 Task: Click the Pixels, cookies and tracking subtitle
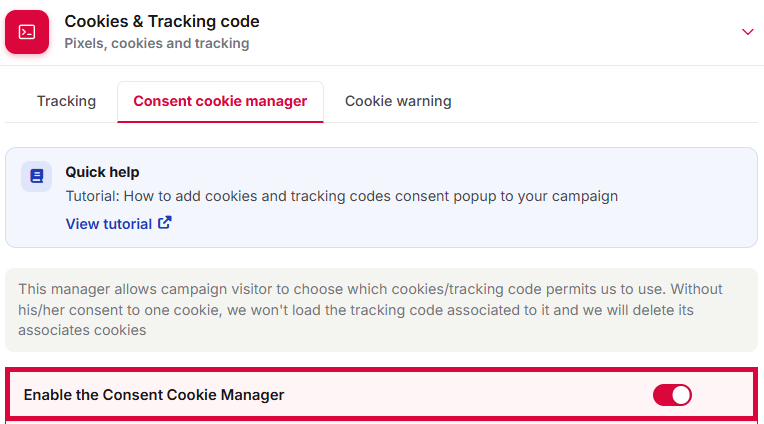[x=157, y=43]
